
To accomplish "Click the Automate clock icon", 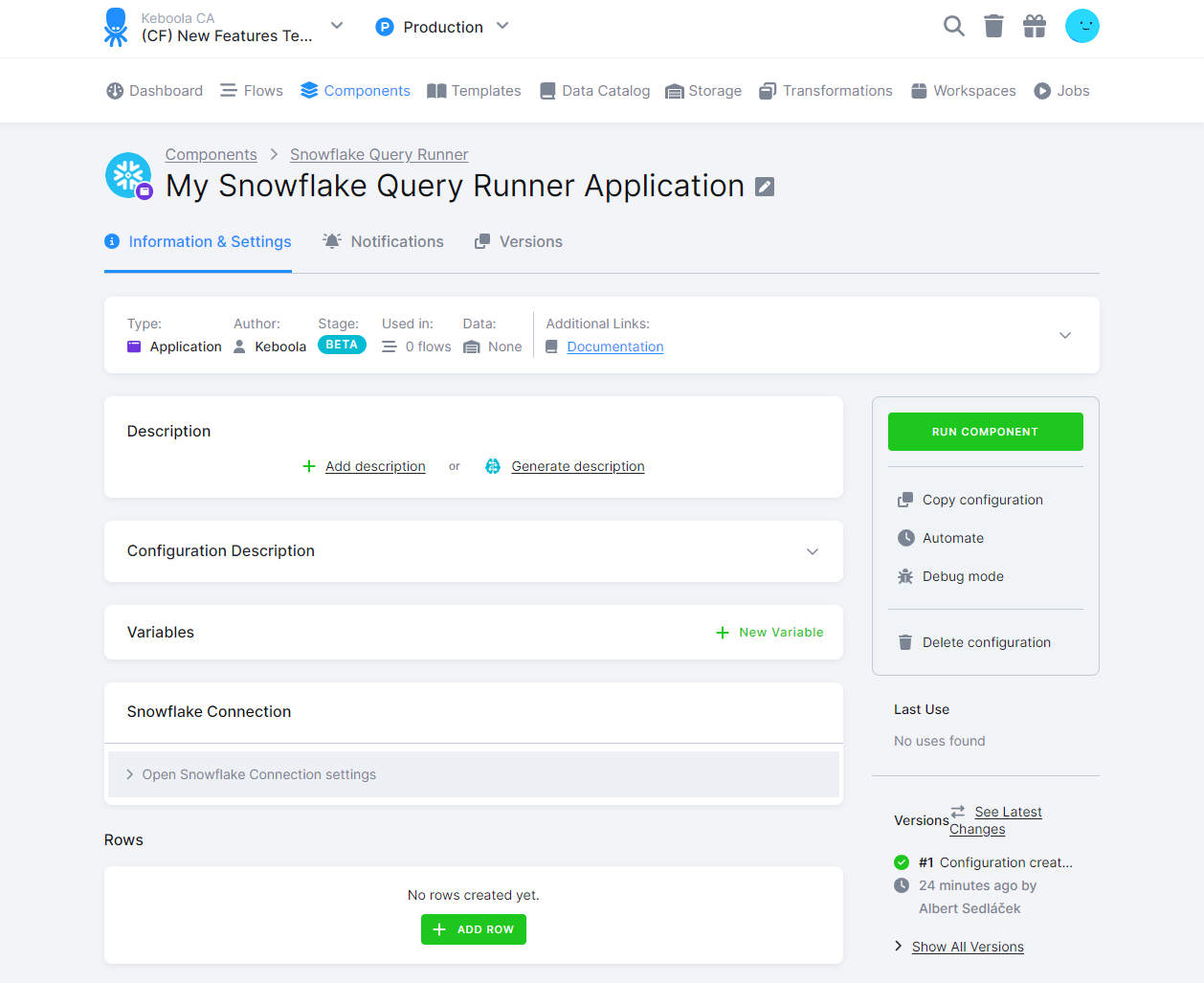I will click(x=905, y=538).
